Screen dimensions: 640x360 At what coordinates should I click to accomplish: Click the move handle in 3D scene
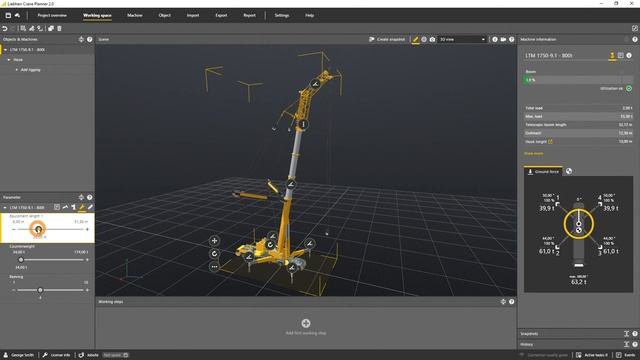(x=214, y=241)
